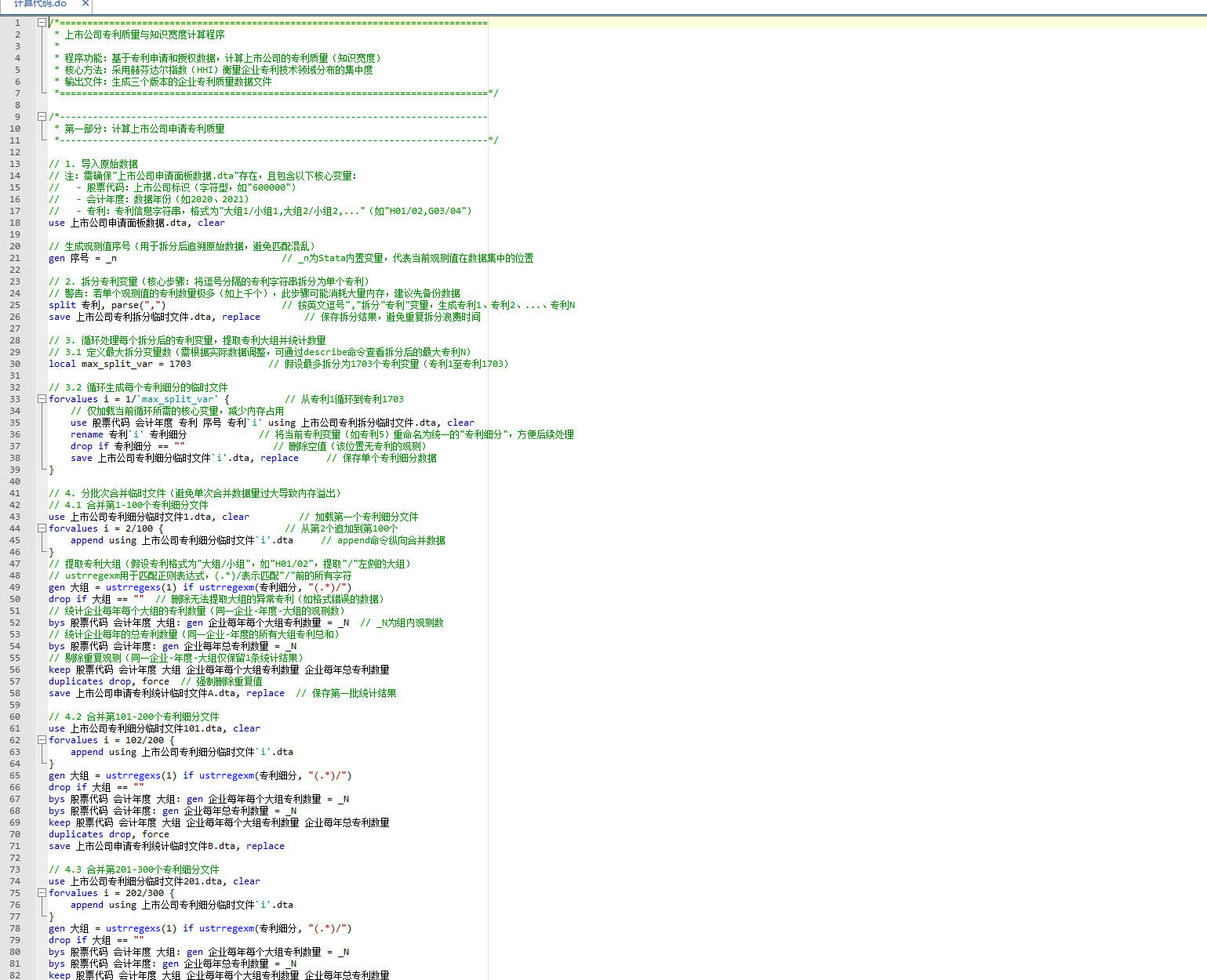Screen dimensions: 1207x980
Task: Collapse the forvalues 202/300 loop at line 75
Action: pos(42,893)
